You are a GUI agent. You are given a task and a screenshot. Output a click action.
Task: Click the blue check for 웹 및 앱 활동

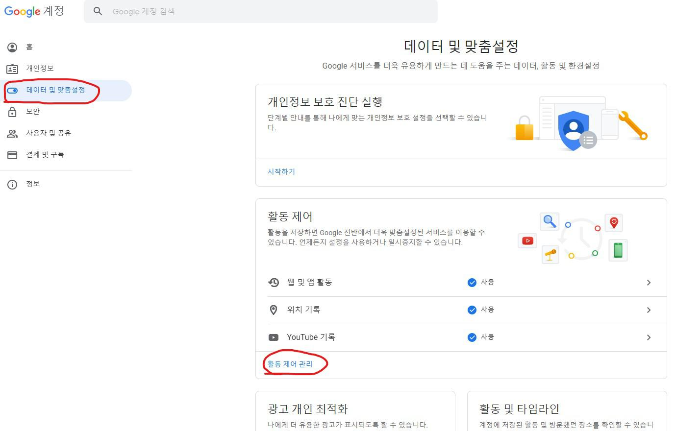[472, 282]
